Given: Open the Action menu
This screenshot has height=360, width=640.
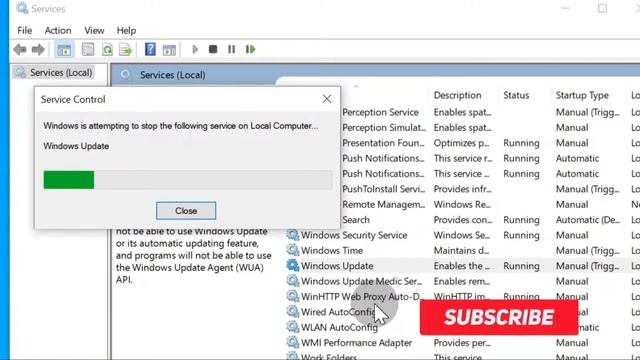Looking at the screenshot, I should click(58, 31).
